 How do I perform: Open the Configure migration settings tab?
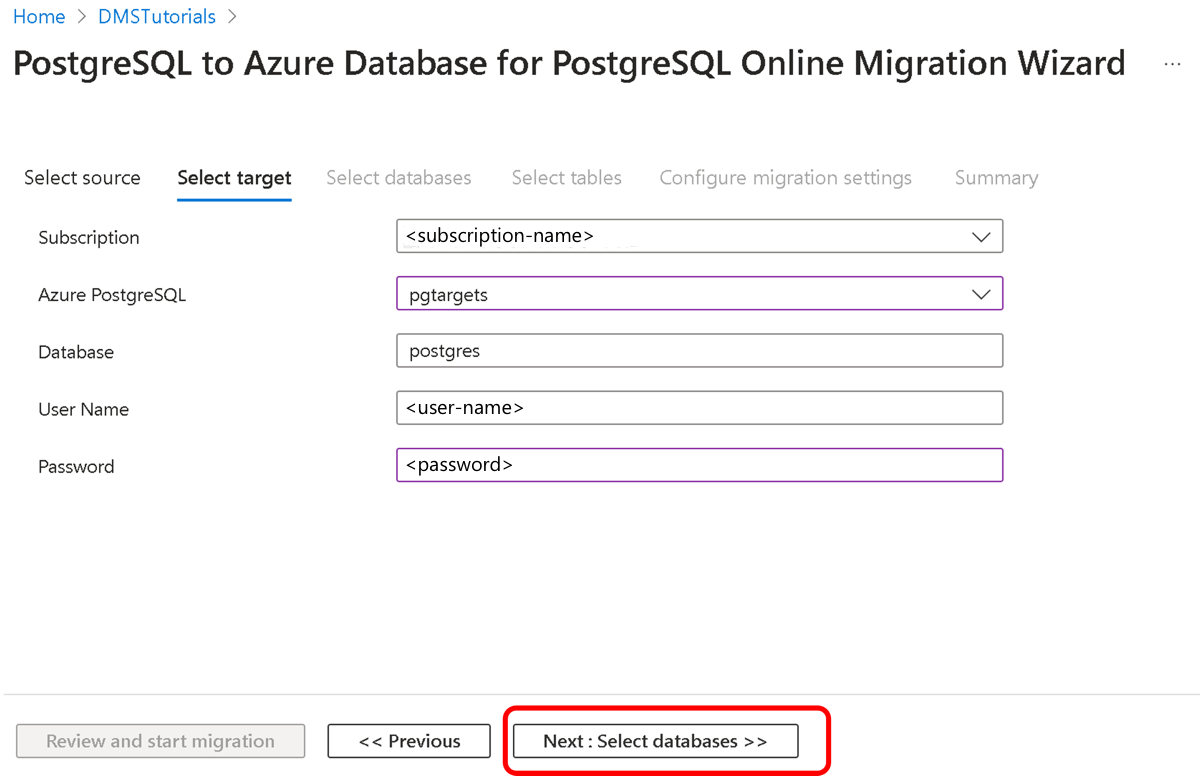point(785,178)
